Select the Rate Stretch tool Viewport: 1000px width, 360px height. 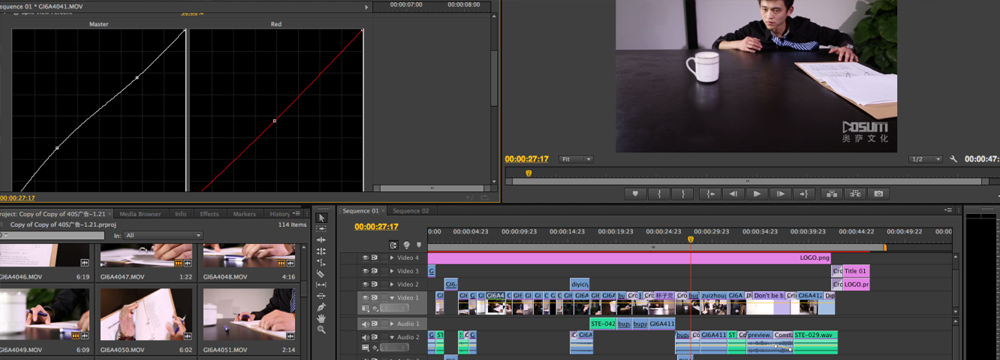click(321, 262)
